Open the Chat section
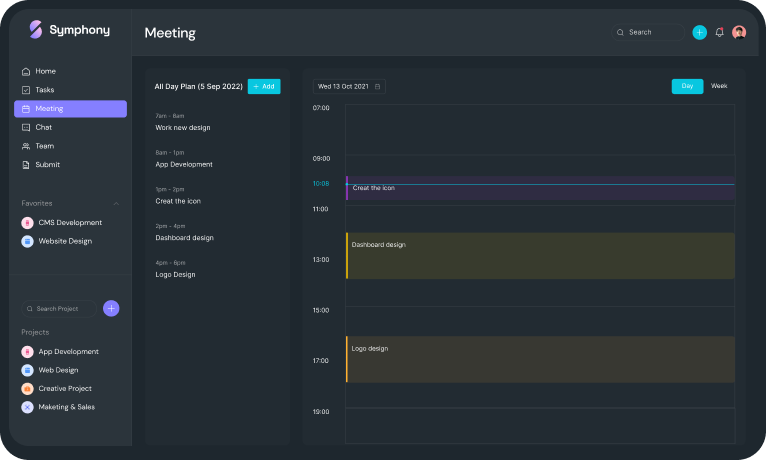The image size is (766, 460). coord(44,127)
